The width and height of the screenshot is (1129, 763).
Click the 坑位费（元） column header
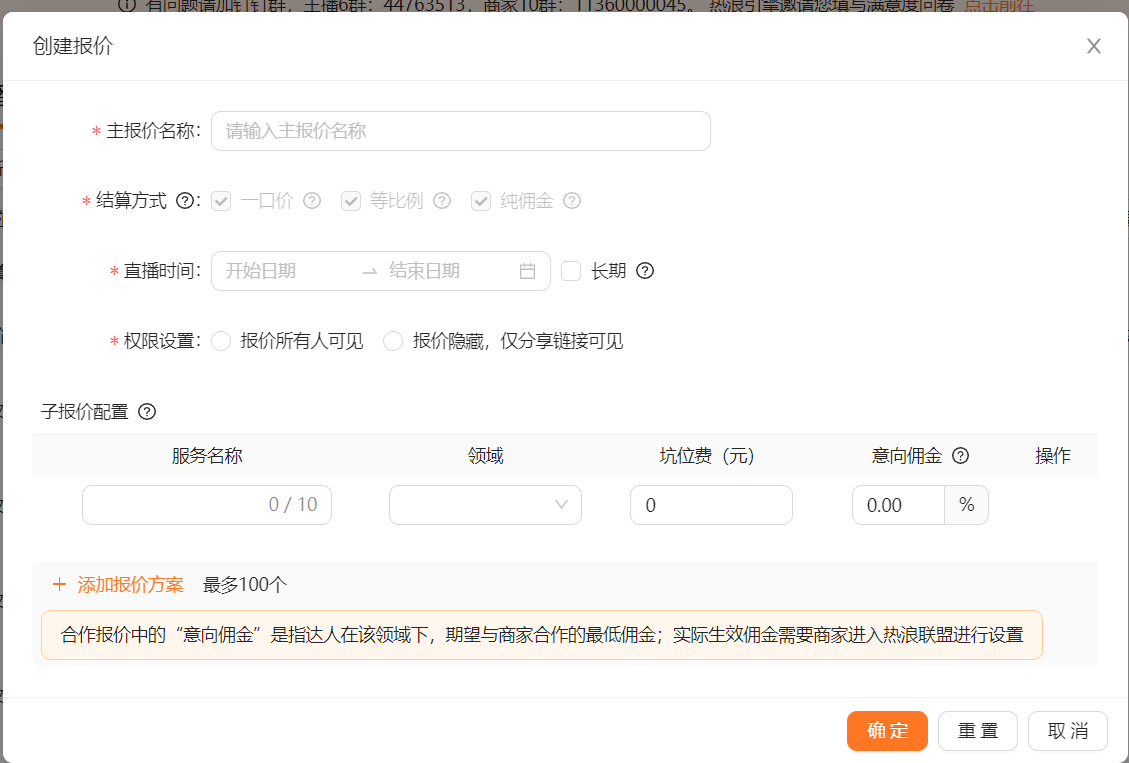[707, 456]
